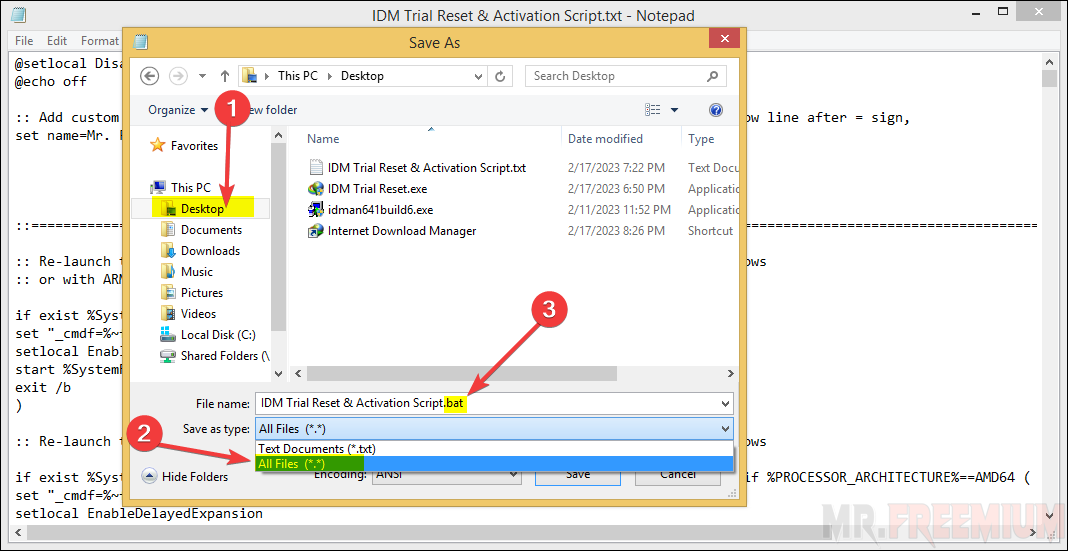Open Notepad Edit menu
The image size is (1068, 551).
point(57,41)
